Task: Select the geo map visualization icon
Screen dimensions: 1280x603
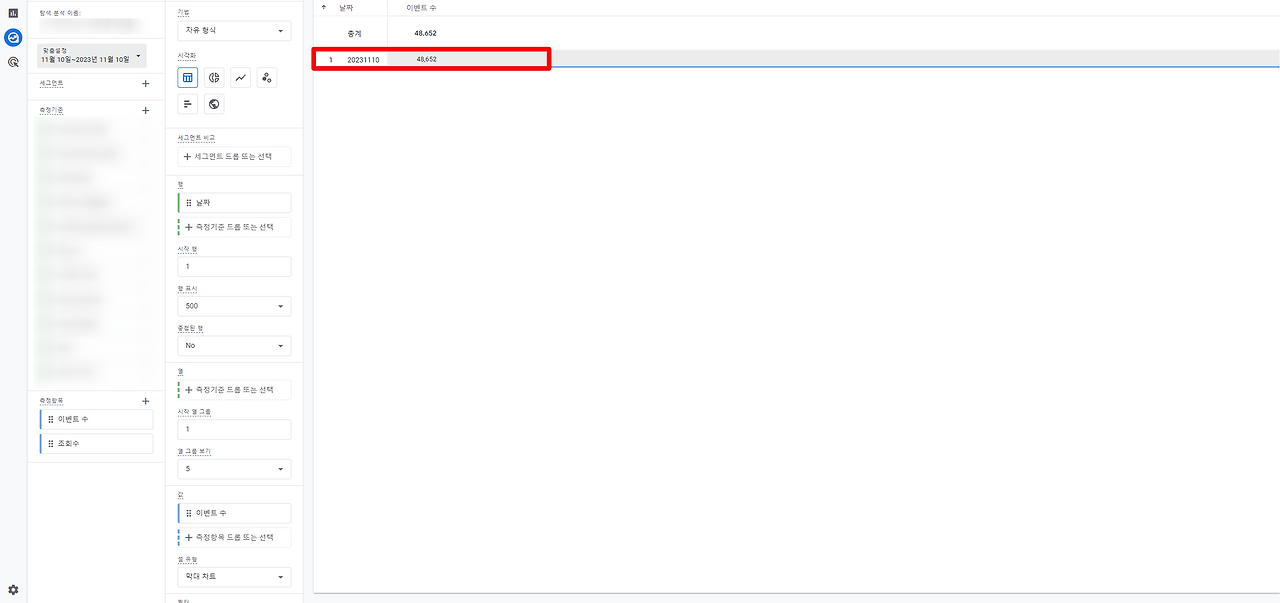Action: [214, 104]
